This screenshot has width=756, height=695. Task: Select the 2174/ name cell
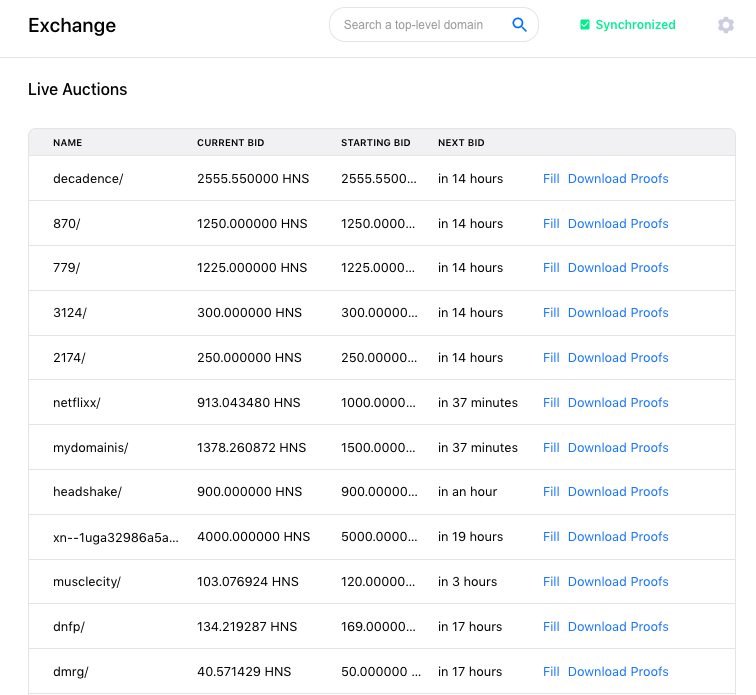coord(69,357)
